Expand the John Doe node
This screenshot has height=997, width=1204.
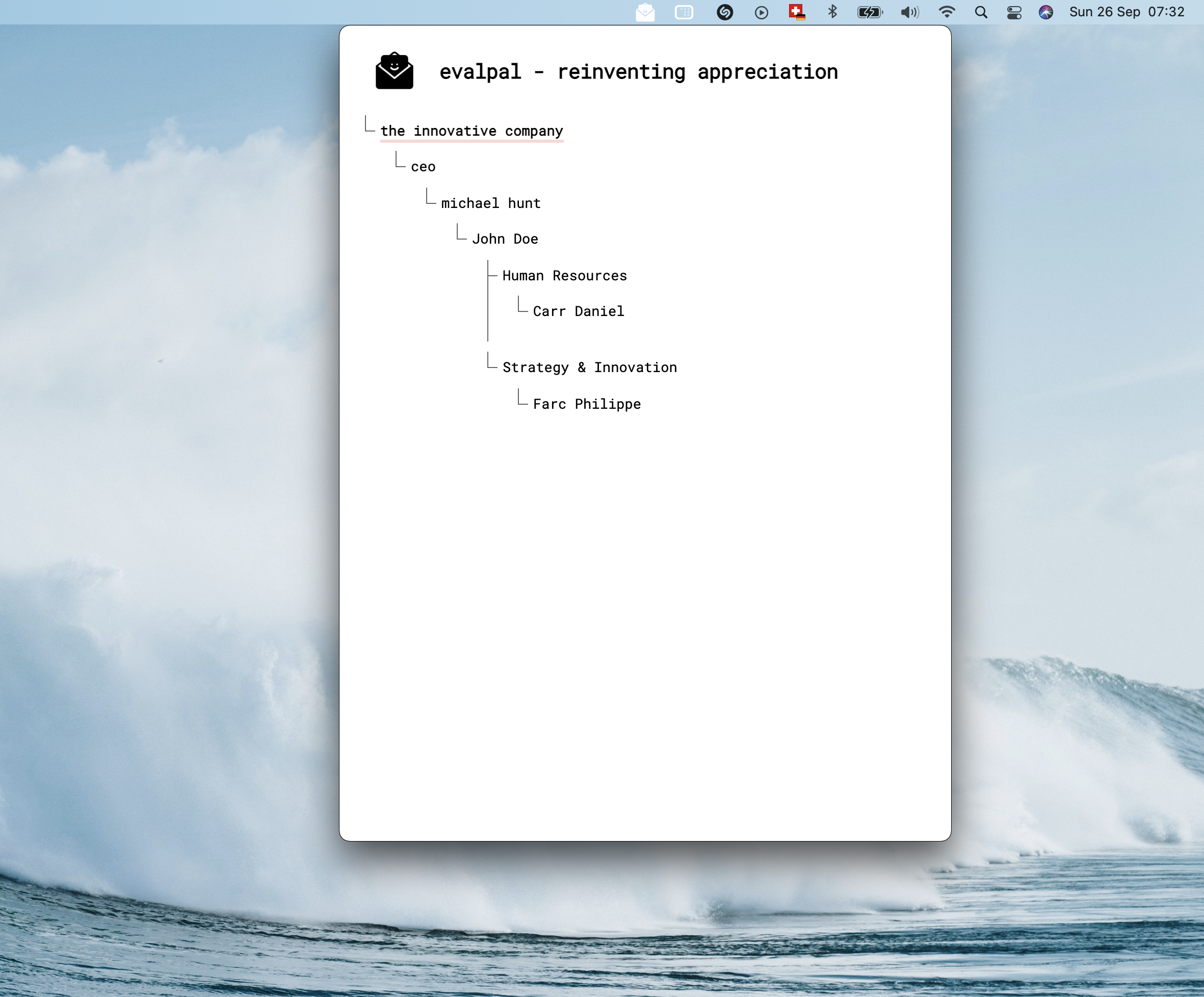pyautogui.click(x=505, y=239)
